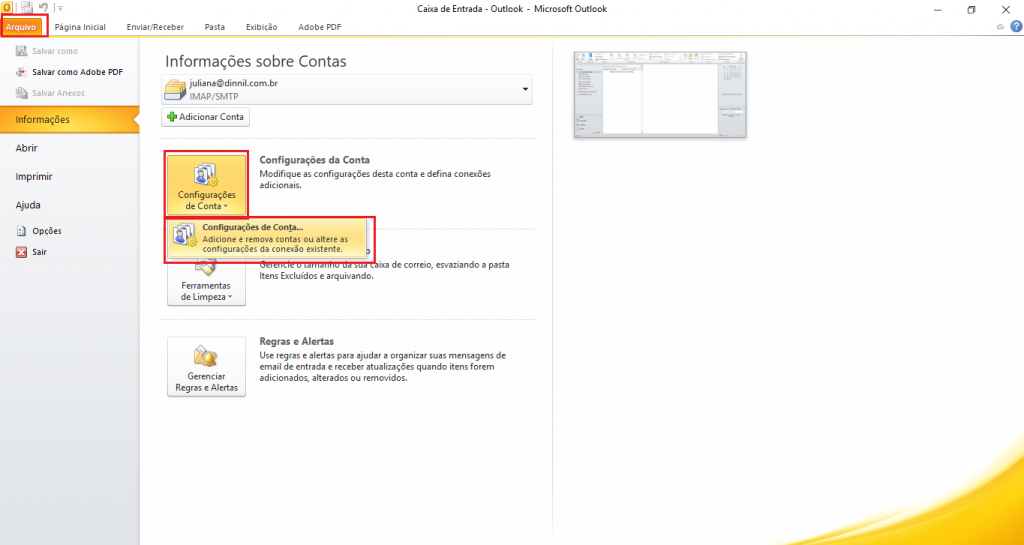This screenshot has width=1024, height=545.
Task: Restore down the Outlook window
Action: [x=971, y=9]
